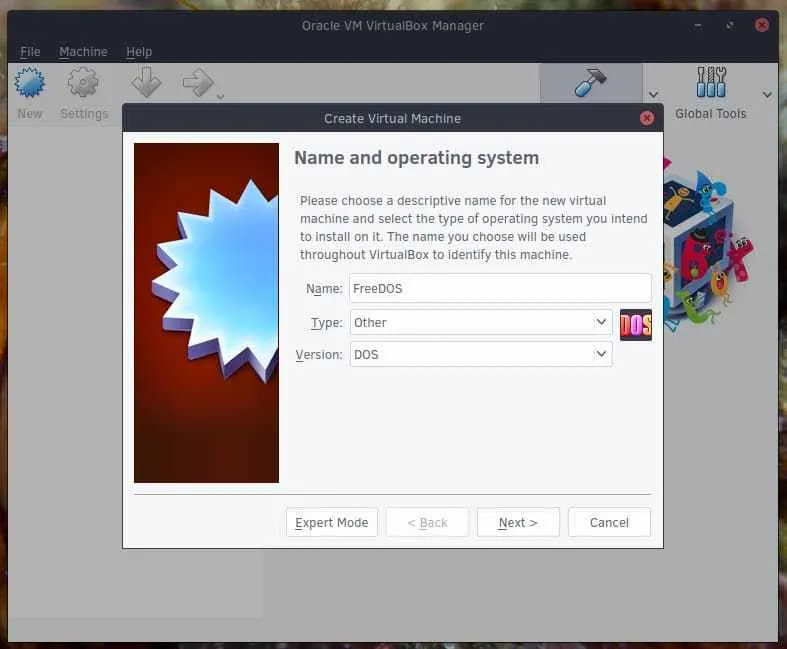Click the DOS operating system icon
Image resolution: width=787 pixels, height=649 pixels.
[x=636, y=324]
